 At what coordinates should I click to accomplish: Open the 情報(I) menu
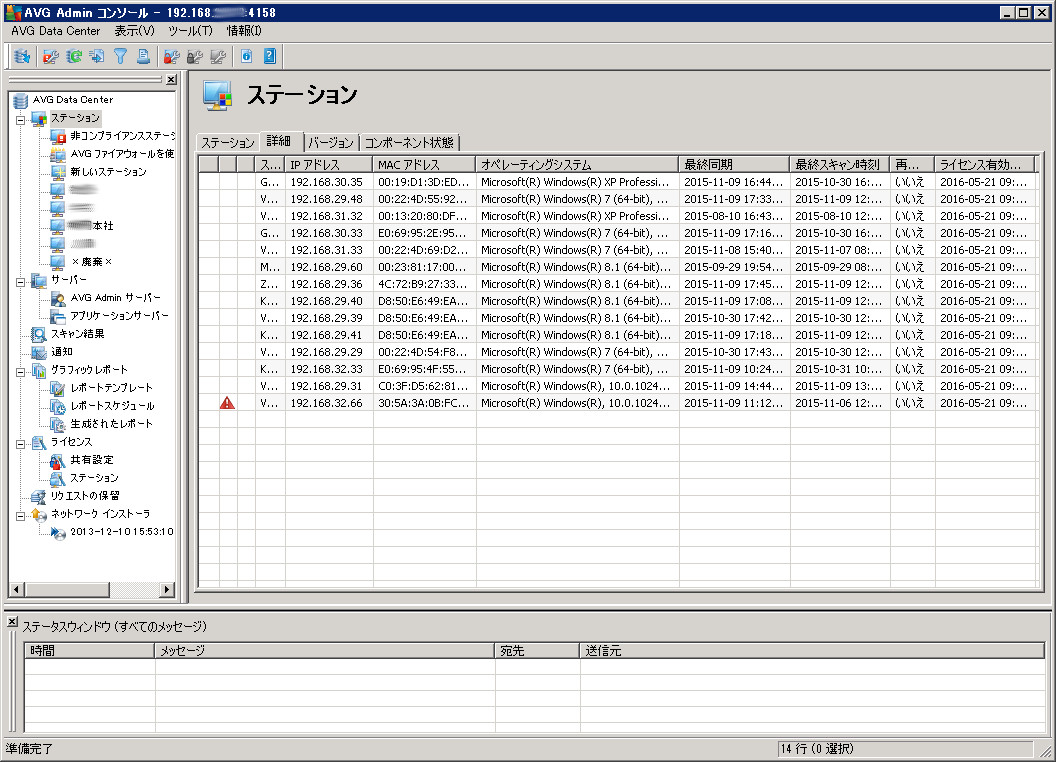coord(244,31)
